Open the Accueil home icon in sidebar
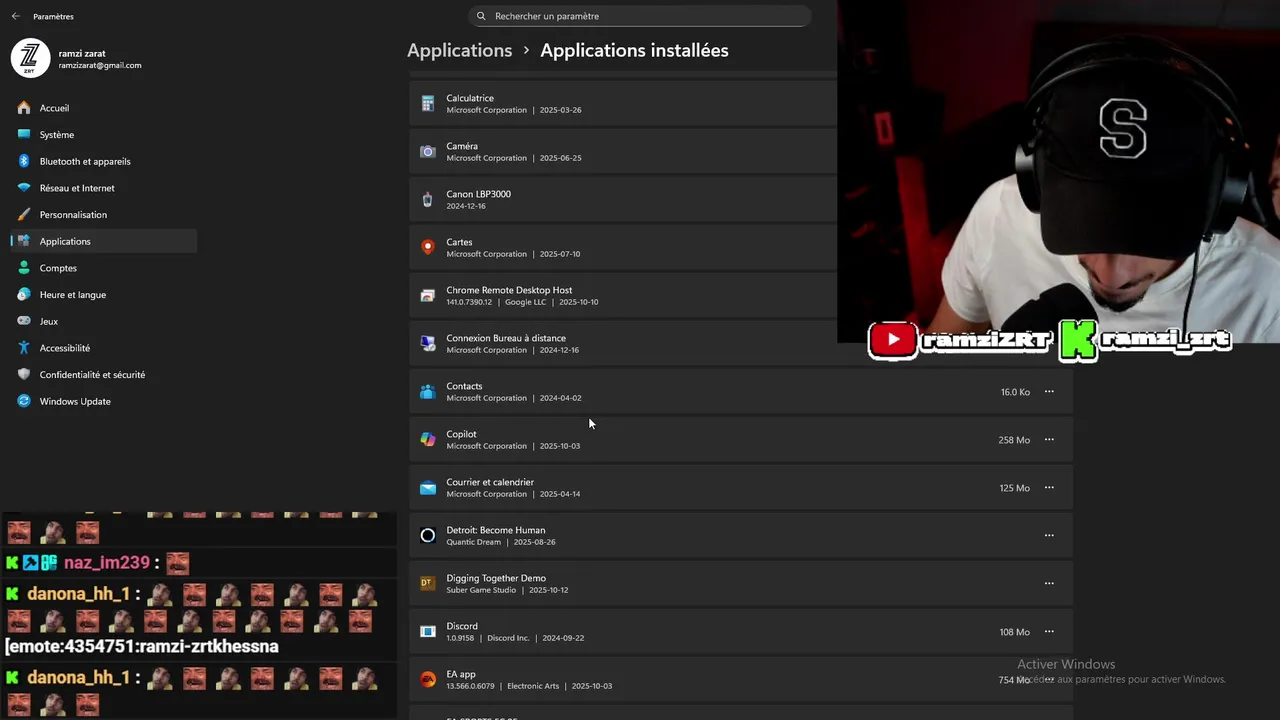 point(24,108)
